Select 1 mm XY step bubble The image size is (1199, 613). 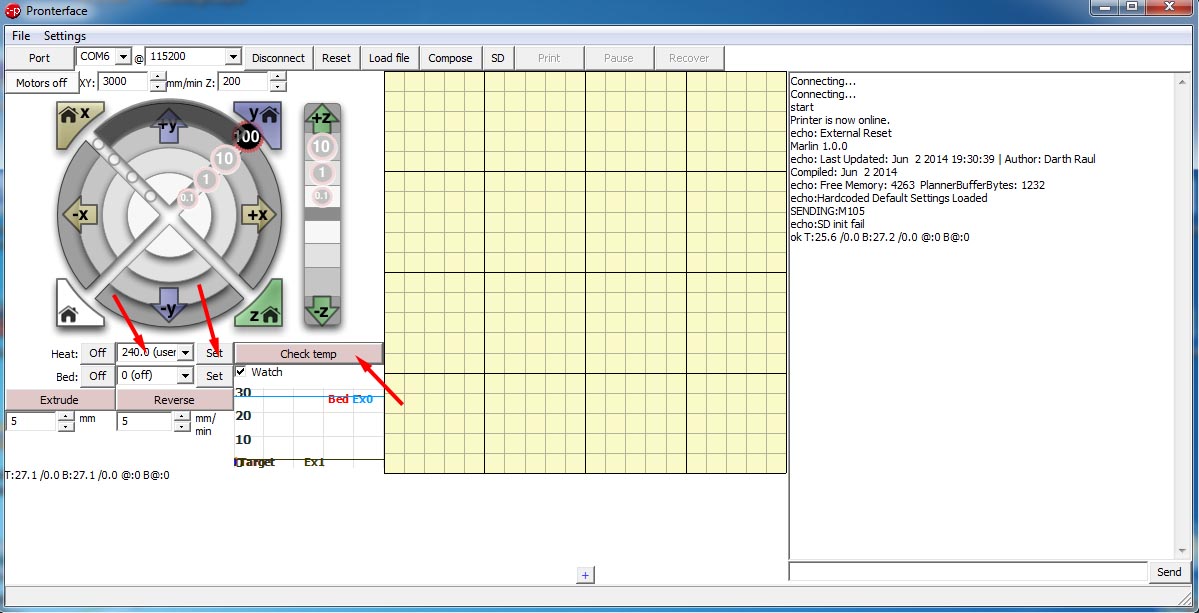(x=205, y=180)
